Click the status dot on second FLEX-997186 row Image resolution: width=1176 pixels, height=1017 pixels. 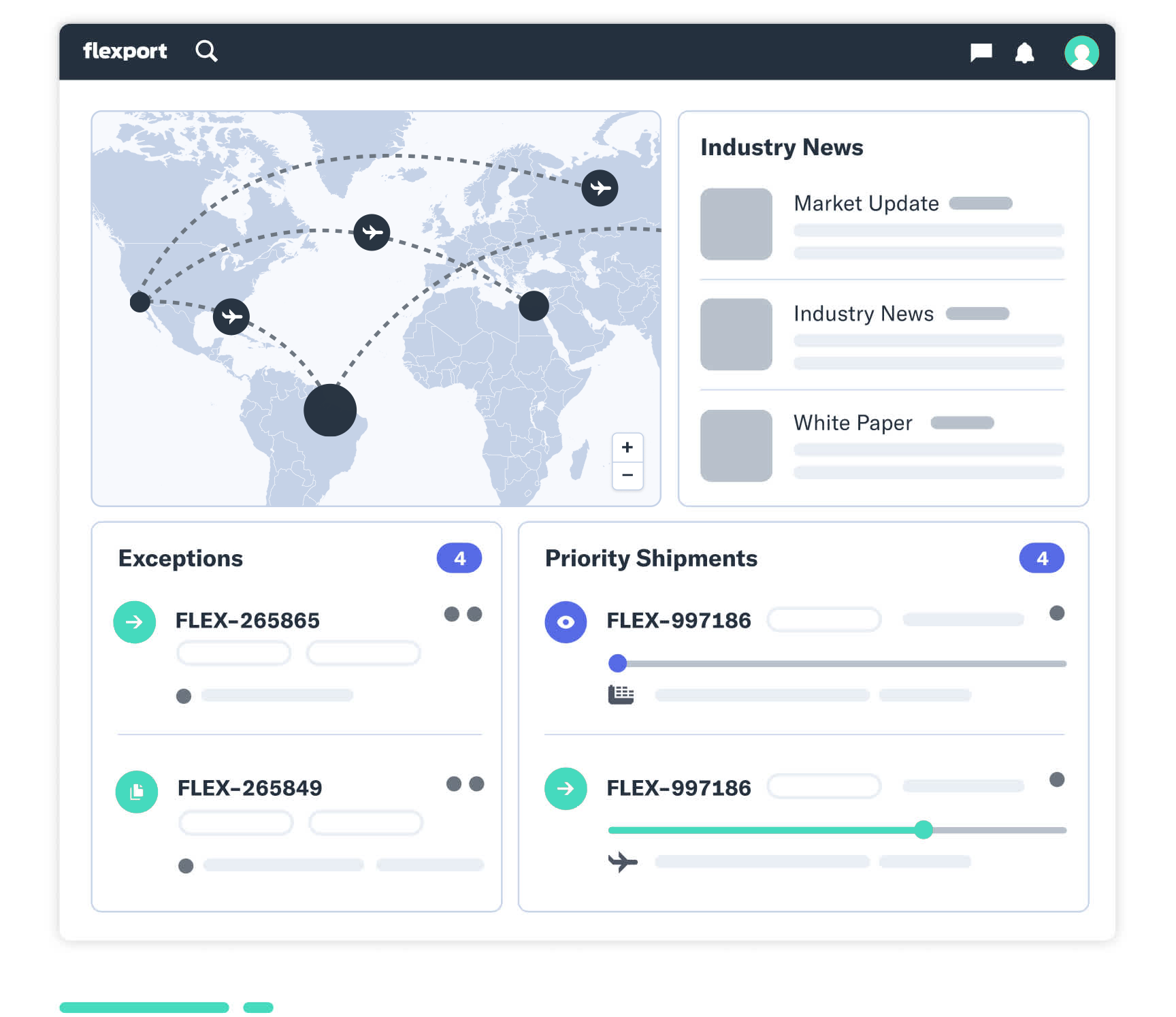click(1057, 779)
